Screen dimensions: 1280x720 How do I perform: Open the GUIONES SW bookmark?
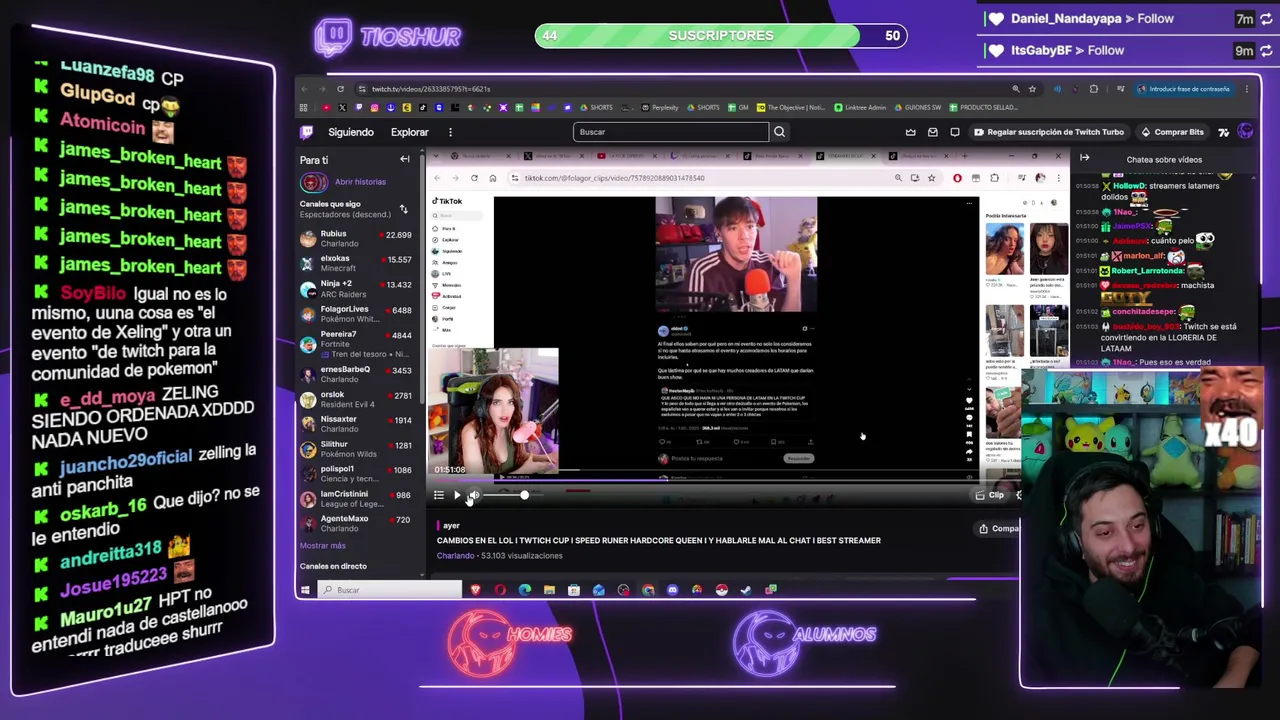[x=917, y=108]
